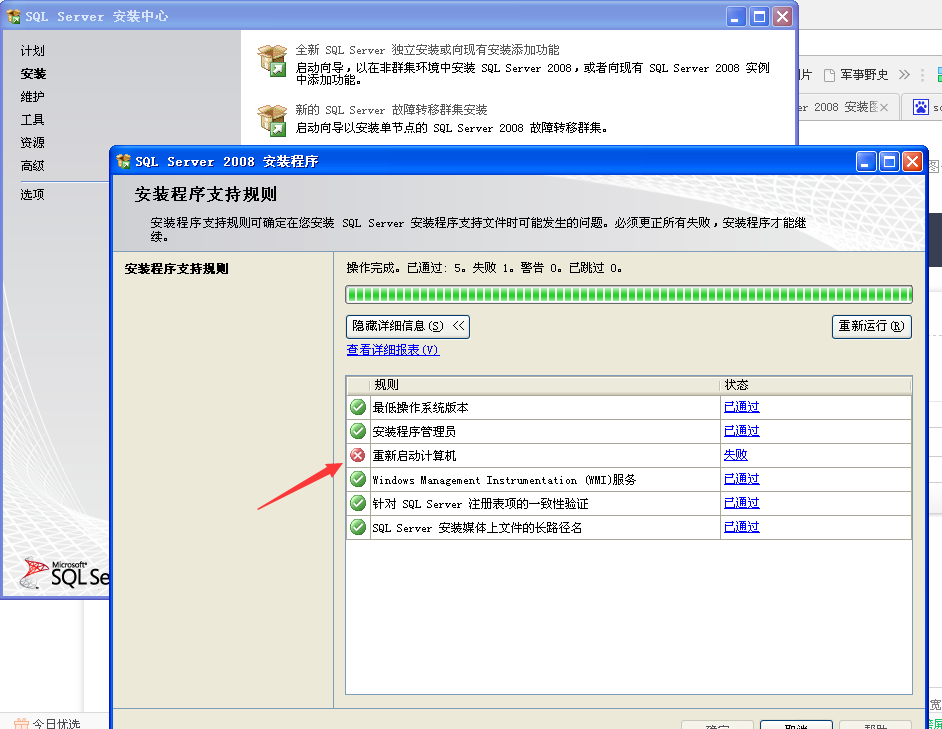
Task: Minimize the SQL Server 安装中心 window
Action: click(735, 16)
